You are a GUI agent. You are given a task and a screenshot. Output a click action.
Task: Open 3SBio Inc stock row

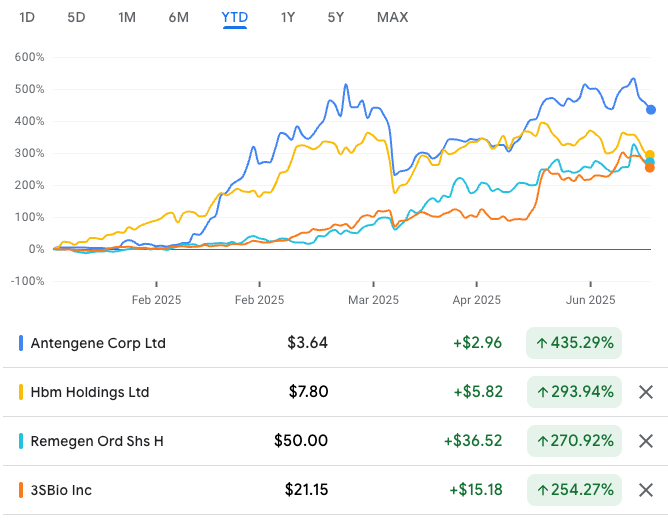point(334,490)
